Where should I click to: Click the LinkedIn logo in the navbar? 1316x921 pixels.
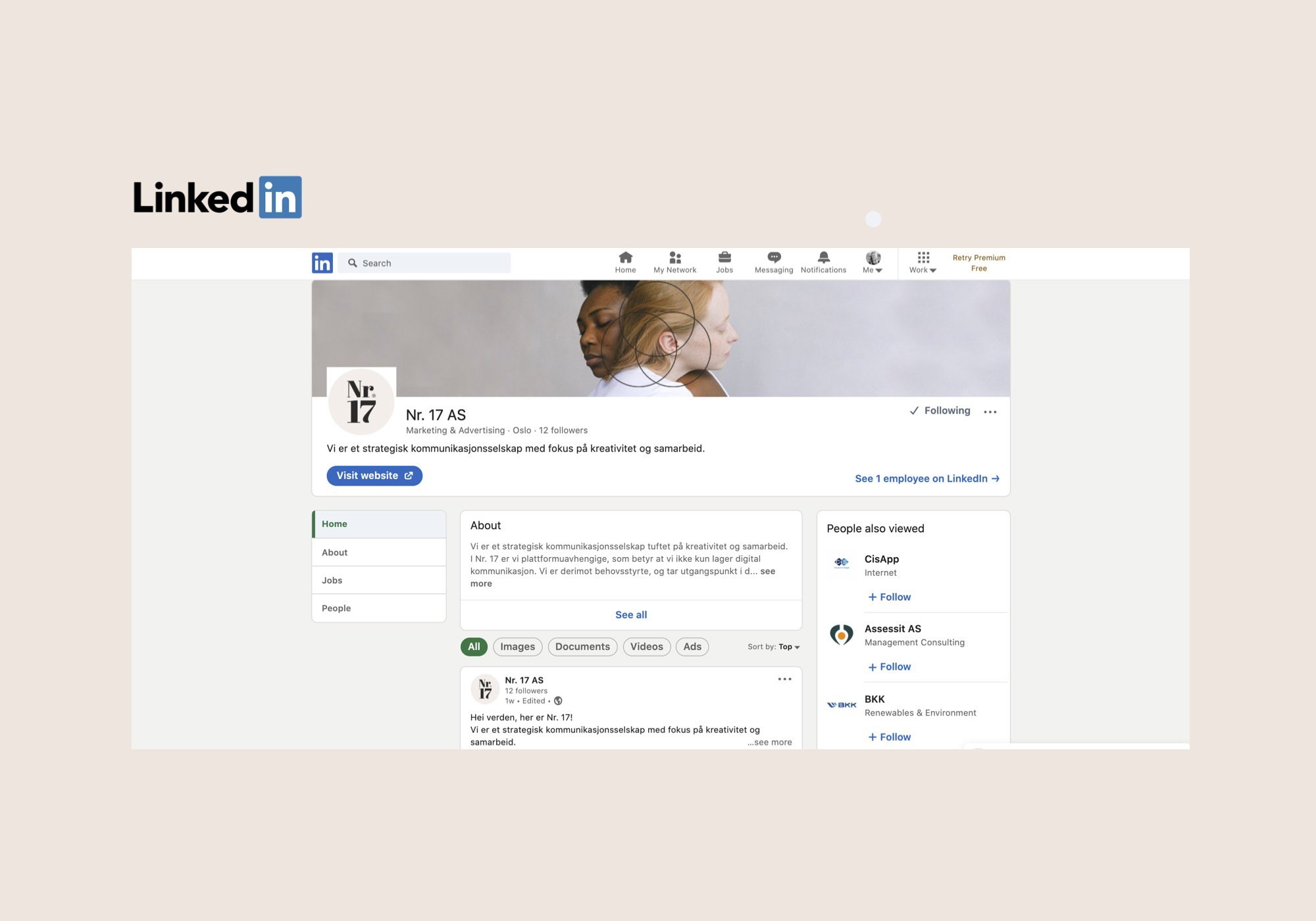(322, 263)
